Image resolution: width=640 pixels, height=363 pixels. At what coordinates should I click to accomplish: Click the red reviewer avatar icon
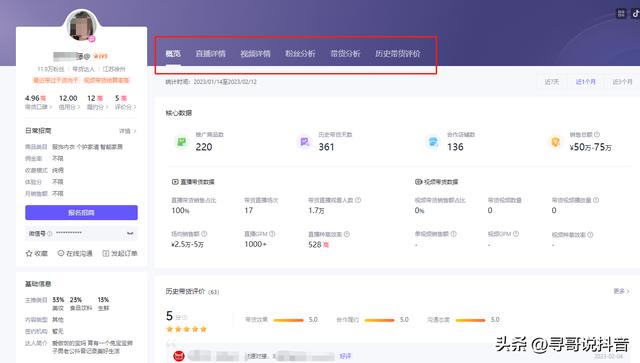179,356
